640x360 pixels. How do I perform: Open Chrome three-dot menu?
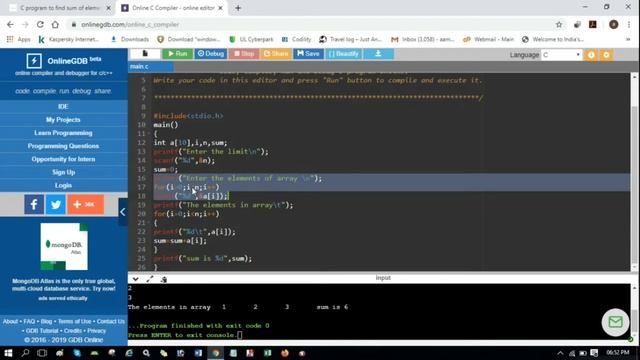tap(629, 24)
